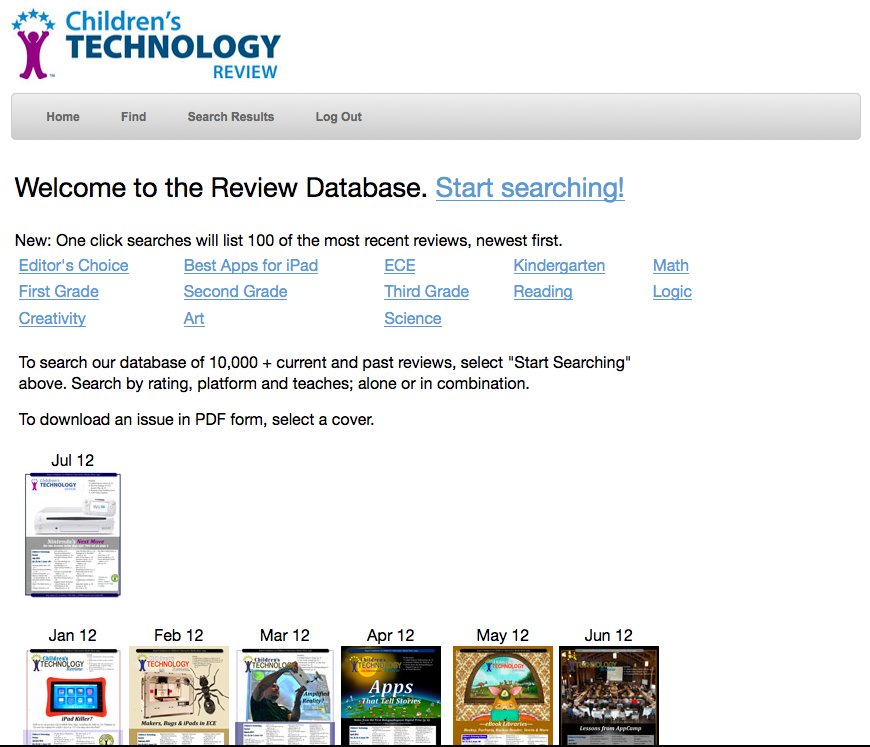Click the Science search link

pyautogui.click(x=413, y=319)
